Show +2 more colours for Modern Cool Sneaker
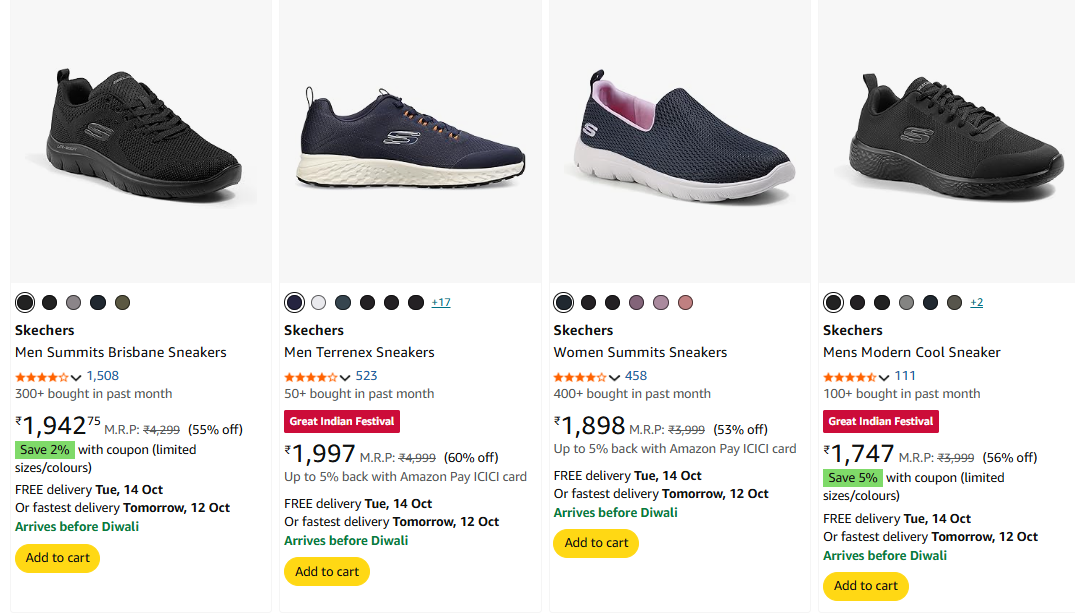This screenshot has height=614, width=1075. [977, 302]
